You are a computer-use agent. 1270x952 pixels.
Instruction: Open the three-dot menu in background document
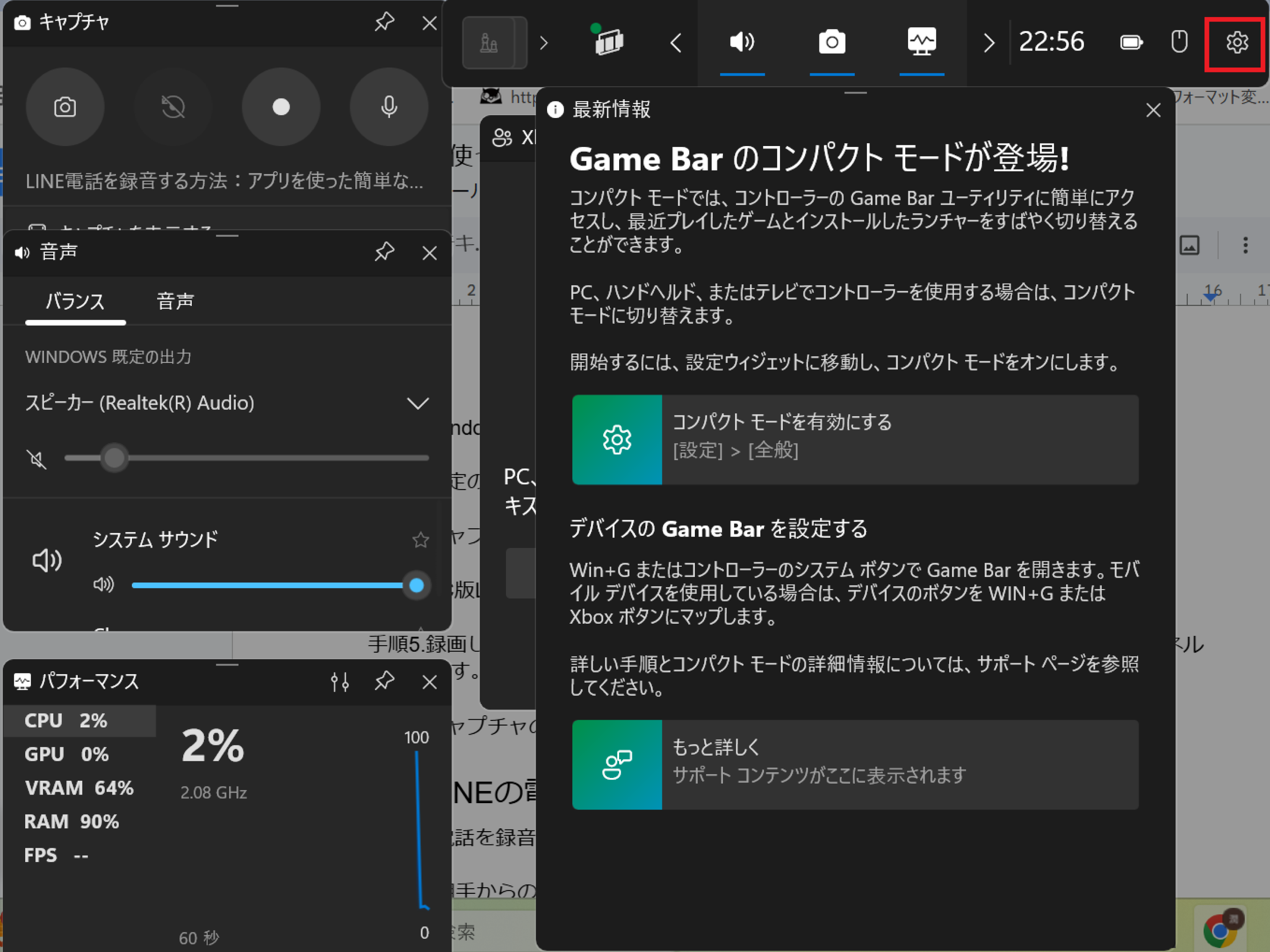(x=1245, y=245)
